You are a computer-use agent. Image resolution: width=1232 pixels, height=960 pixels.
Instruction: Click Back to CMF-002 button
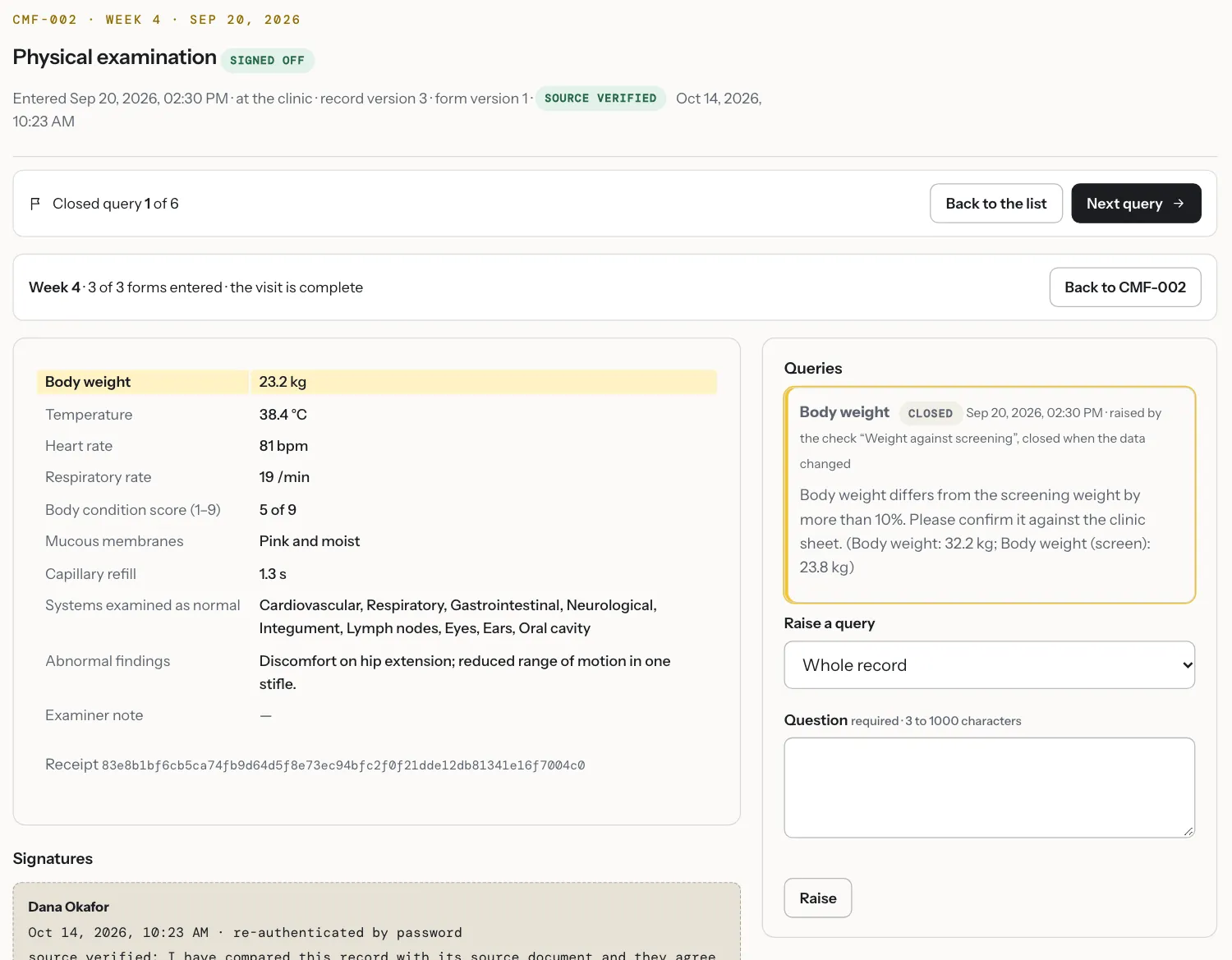(1125, 287)
